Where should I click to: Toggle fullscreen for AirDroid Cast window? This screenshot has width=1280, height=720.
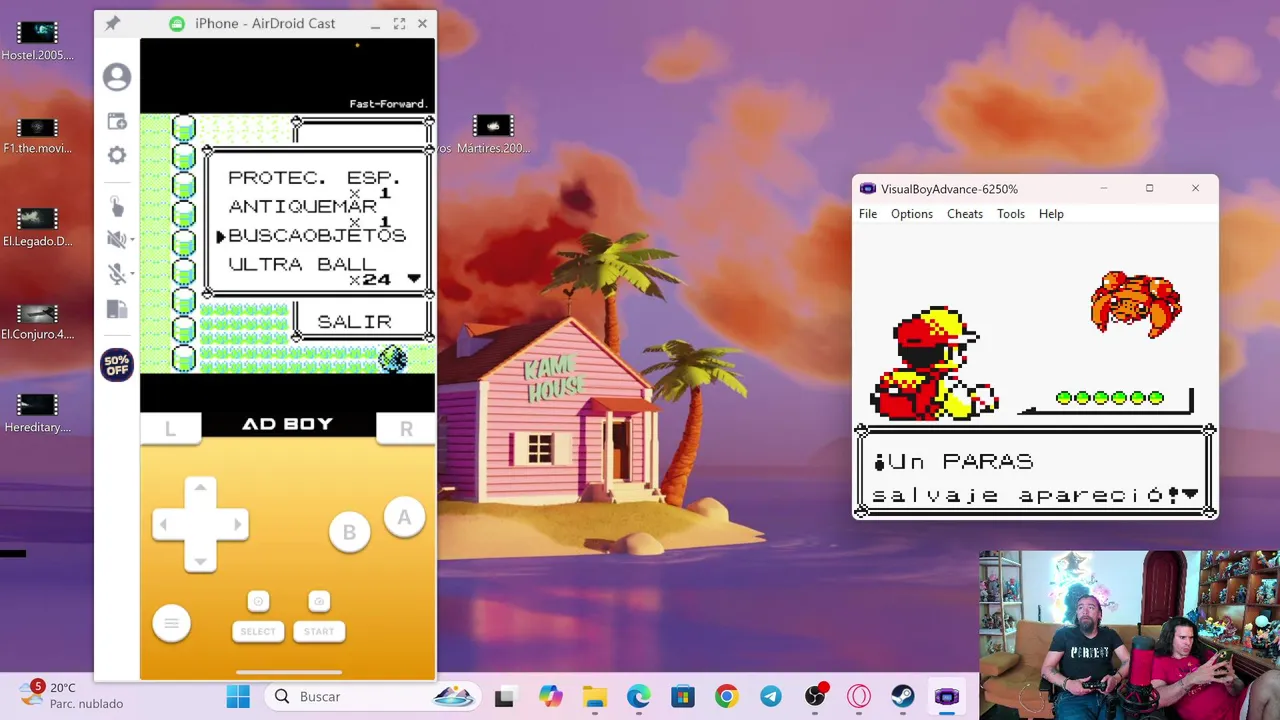399,23
